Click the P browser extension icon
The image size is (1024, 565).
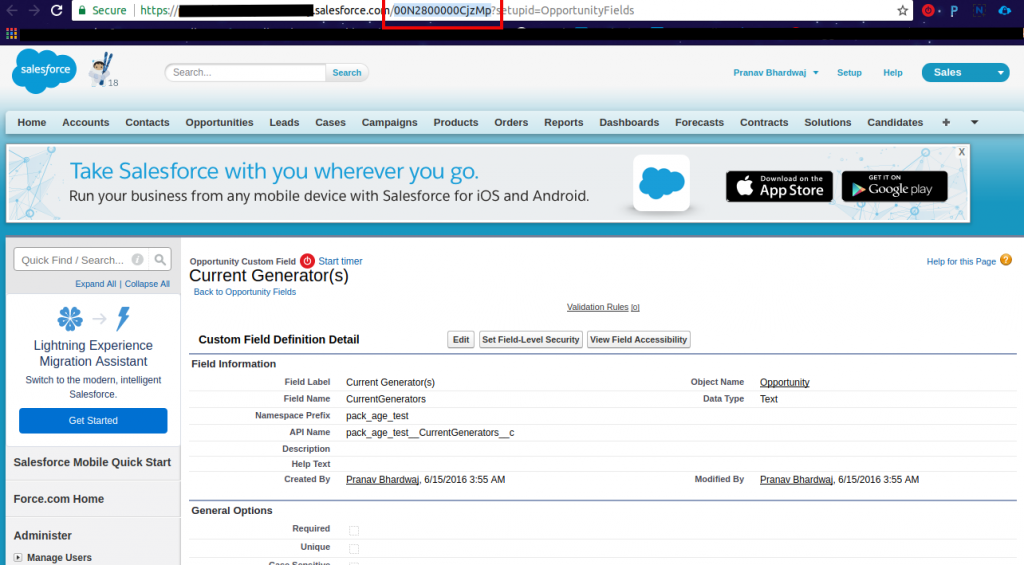click(x=954, y=10)
